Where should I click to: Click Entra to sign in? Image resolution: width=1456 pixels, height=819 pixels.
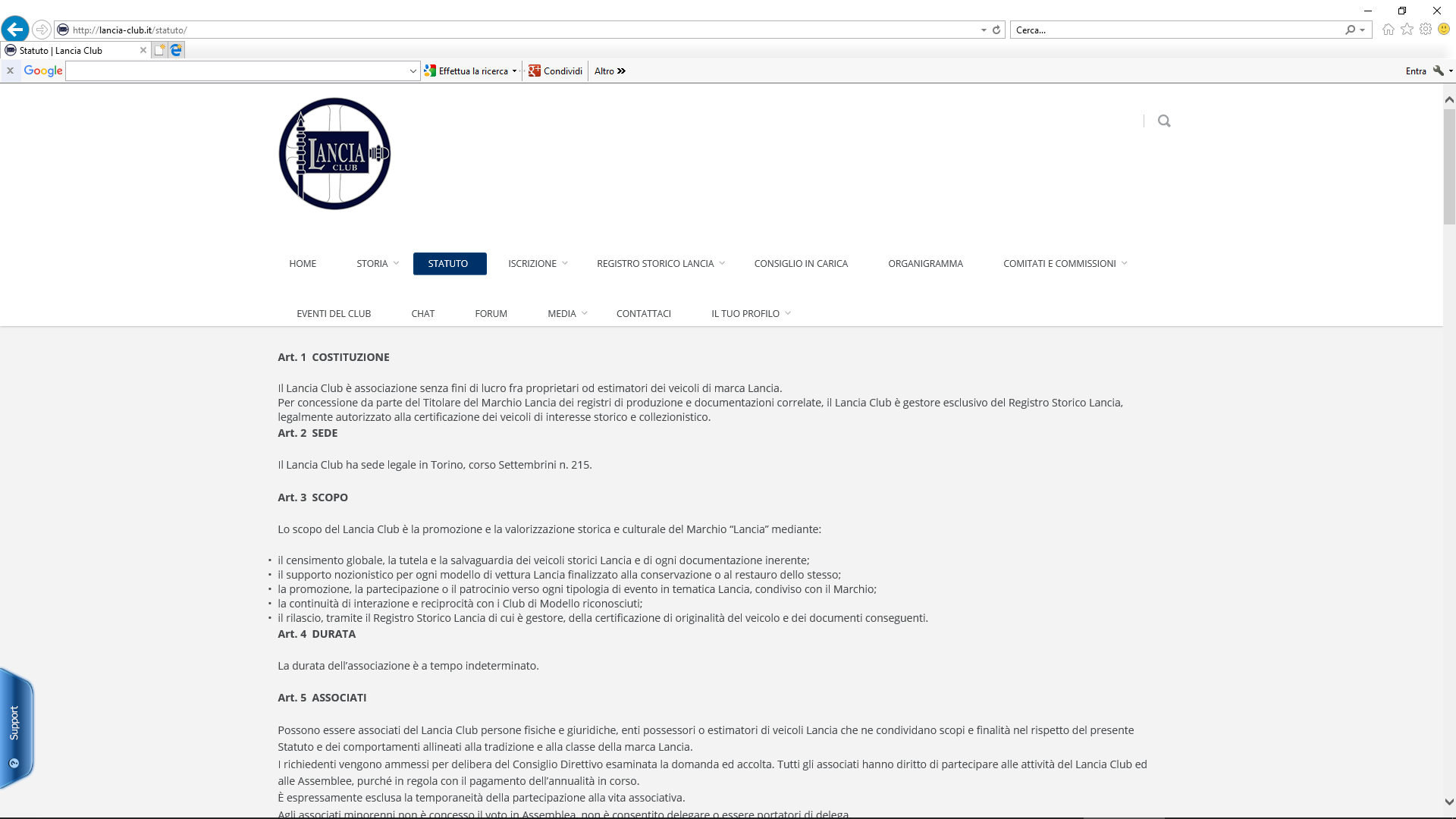[1416, 71]
